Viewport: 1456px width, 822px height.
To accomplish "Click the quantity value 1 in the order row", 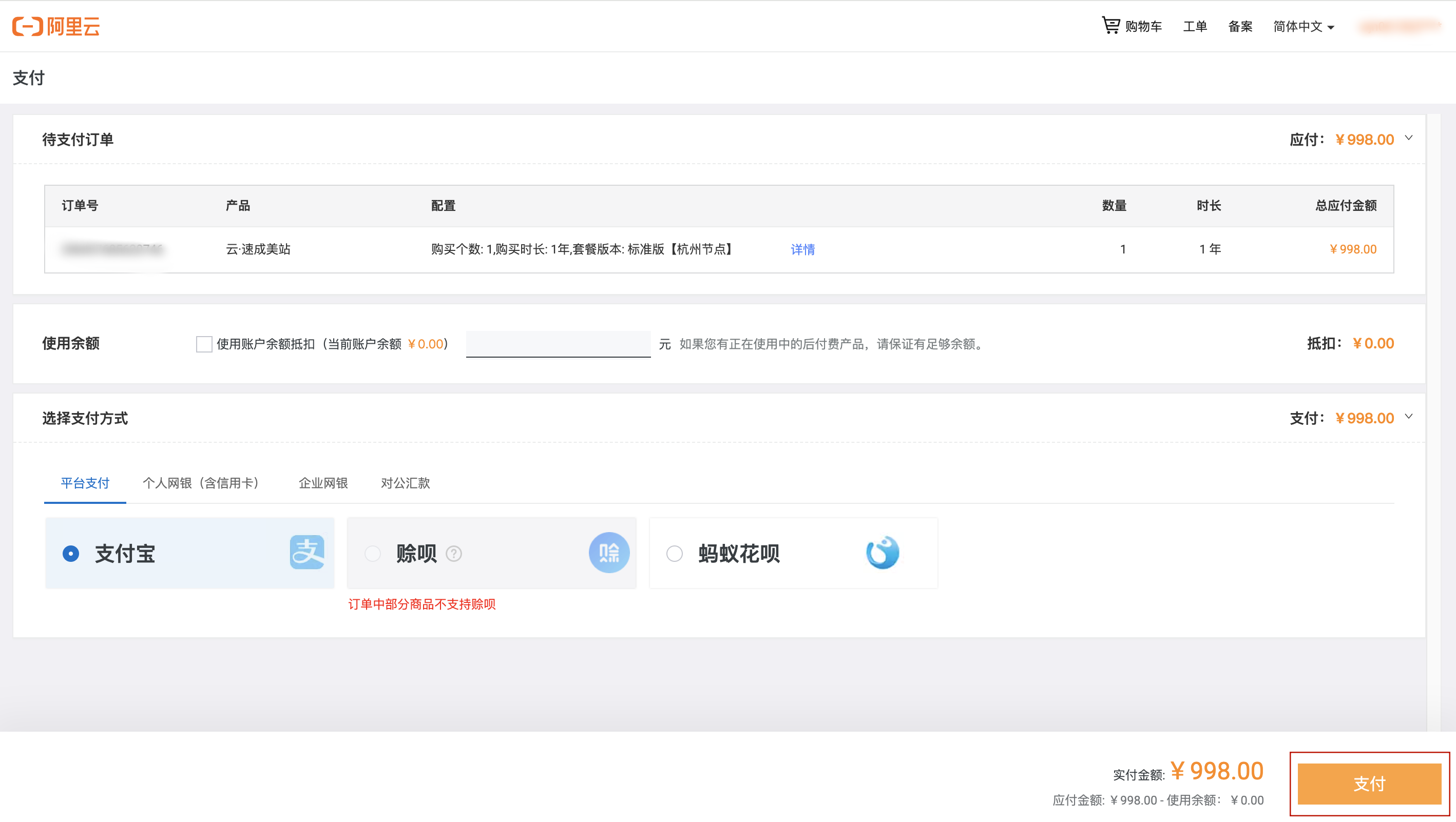I will [x=1123, y=249].
